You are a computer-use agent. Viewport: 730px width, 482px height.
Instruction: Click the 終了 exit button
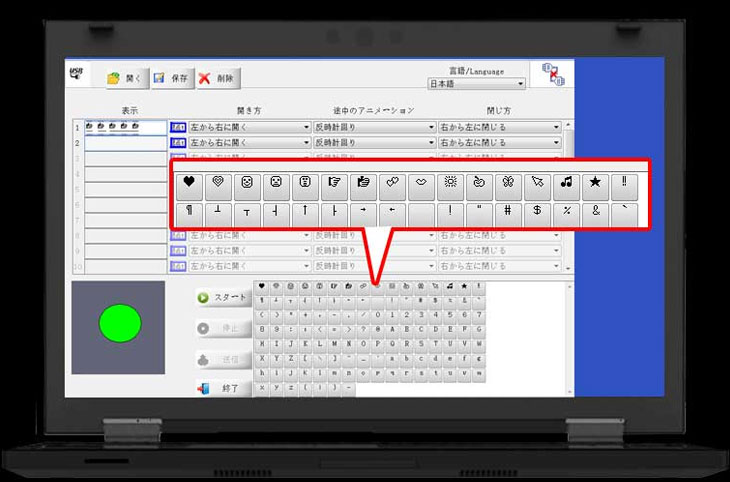[x=222, y=387]
